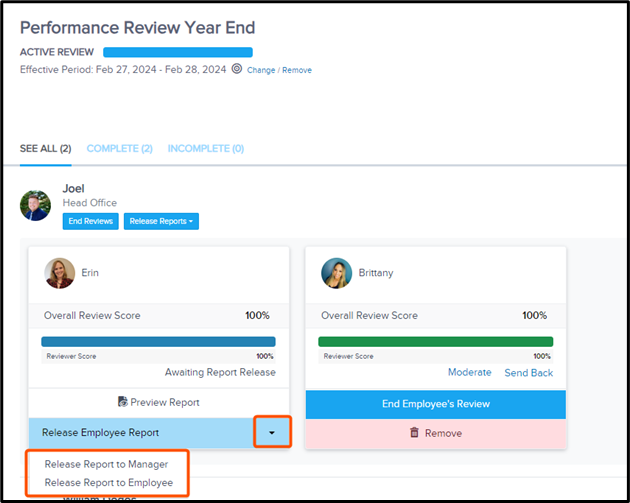Click Brittany's avatar picture
630x503 pixels.
click(336, 272)
